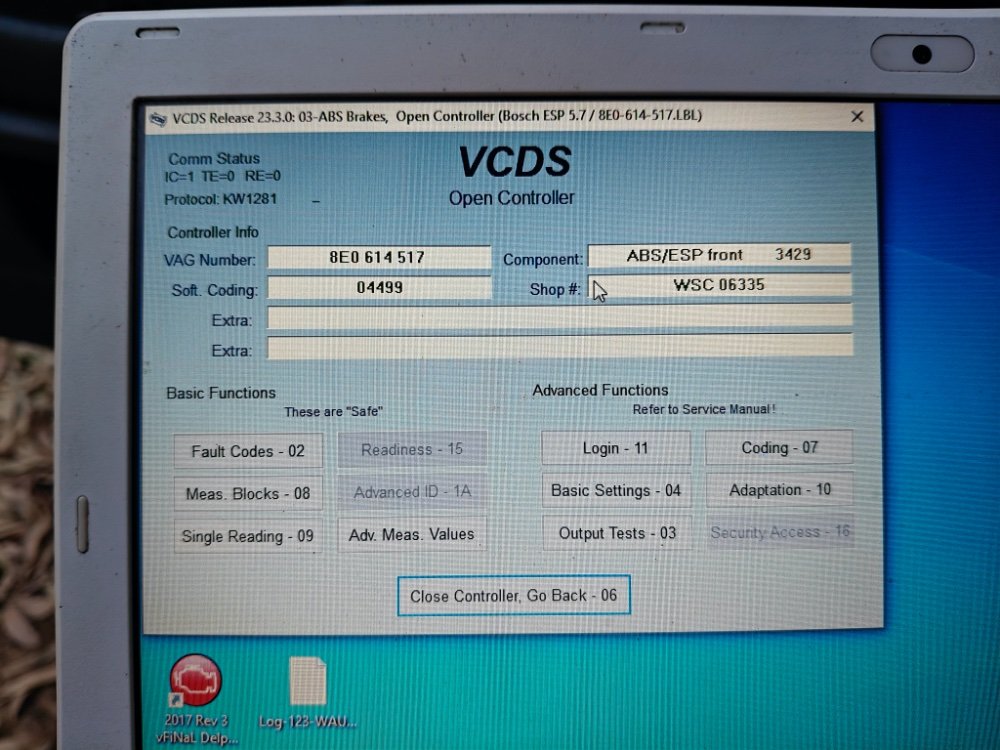Click the greyed-out Readiness - 15 button

tap(412, 450)
